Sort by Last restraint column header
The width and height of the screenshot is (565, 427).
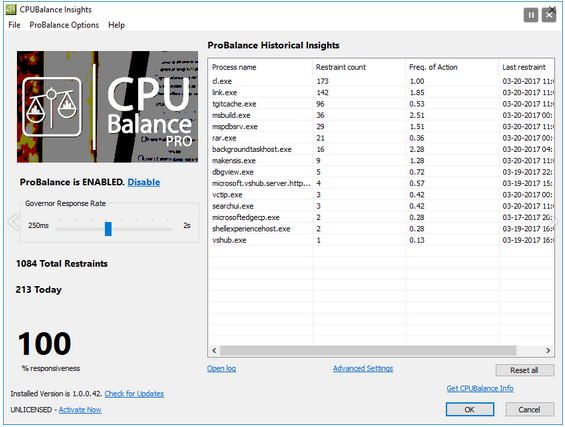tap(527, 67)
